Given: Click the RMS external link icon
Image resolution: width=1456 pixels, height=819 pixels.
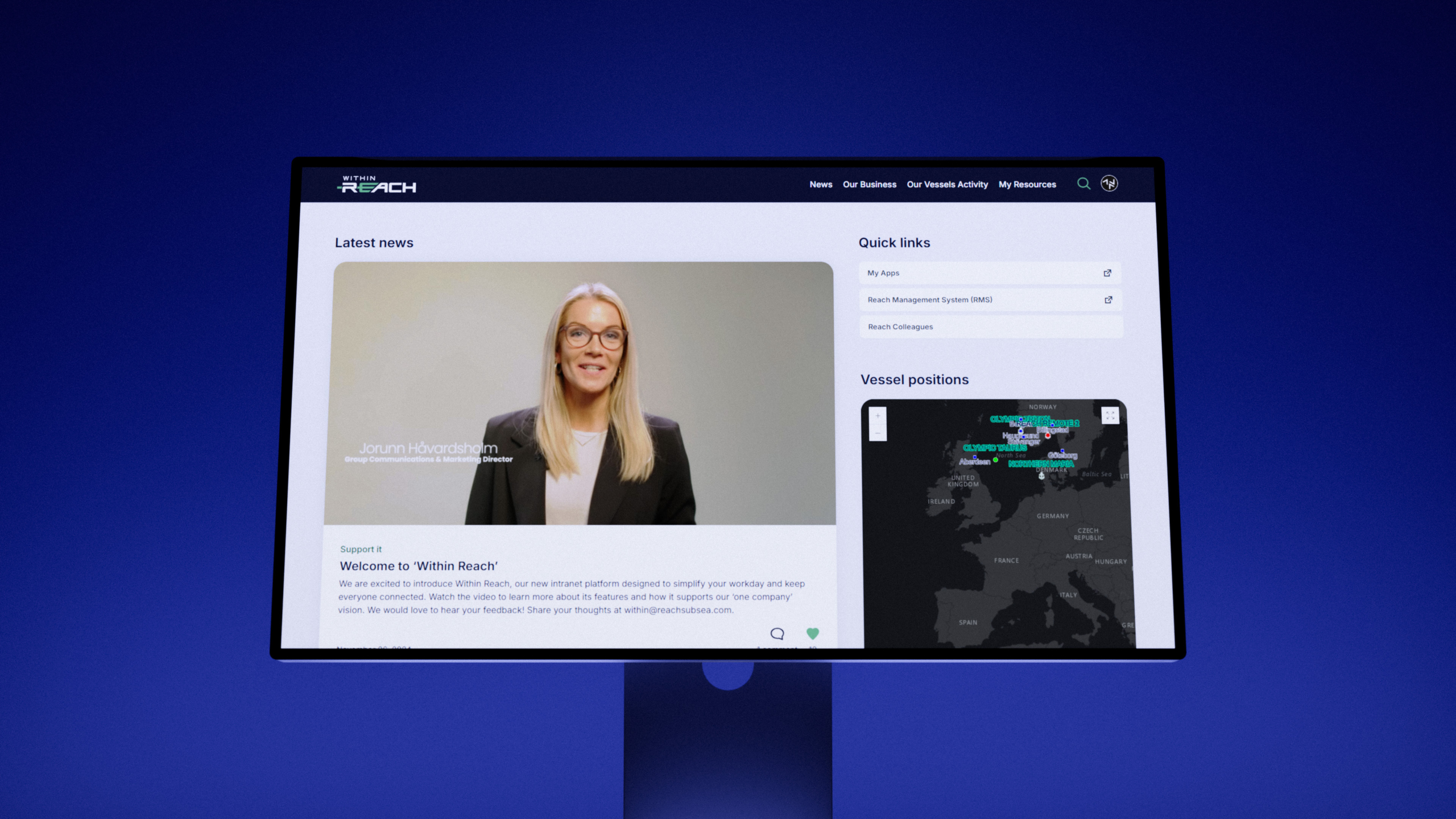Looking at the screenshot, I should [1108, 300].
